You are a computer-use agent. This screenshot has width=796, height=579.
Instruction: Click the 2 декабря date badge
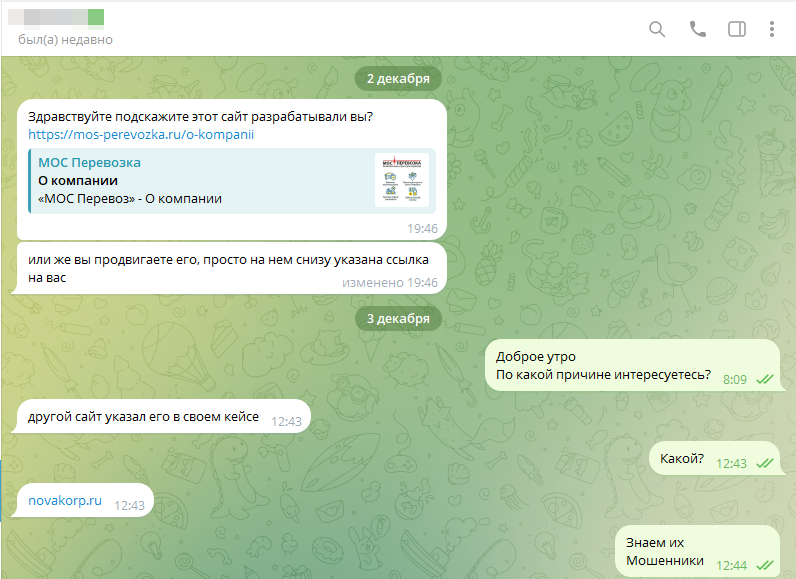coord(398,78)
